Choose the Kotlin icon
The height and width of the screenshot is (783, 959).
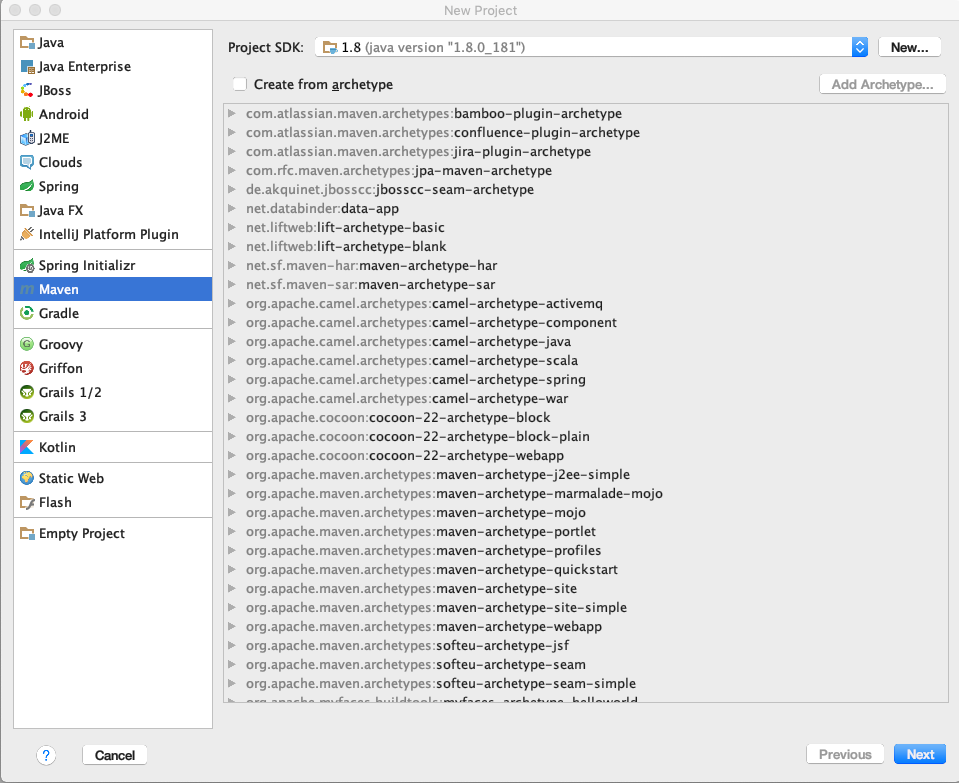(27, 447)
